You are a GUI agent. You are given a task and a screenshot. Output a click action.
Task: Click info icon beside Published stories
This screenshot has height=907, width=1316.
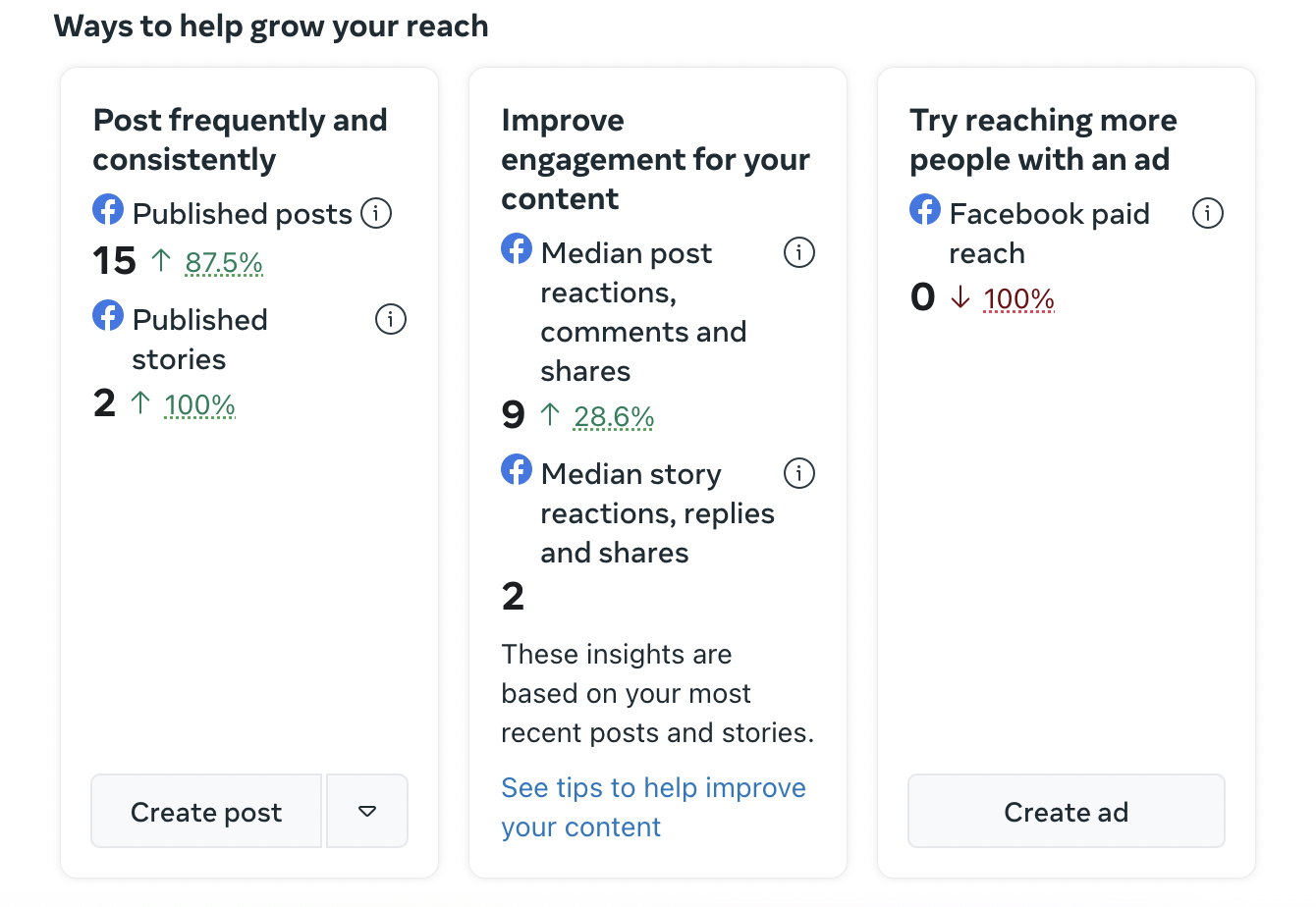pyautogui.click(x=391, y=319)
